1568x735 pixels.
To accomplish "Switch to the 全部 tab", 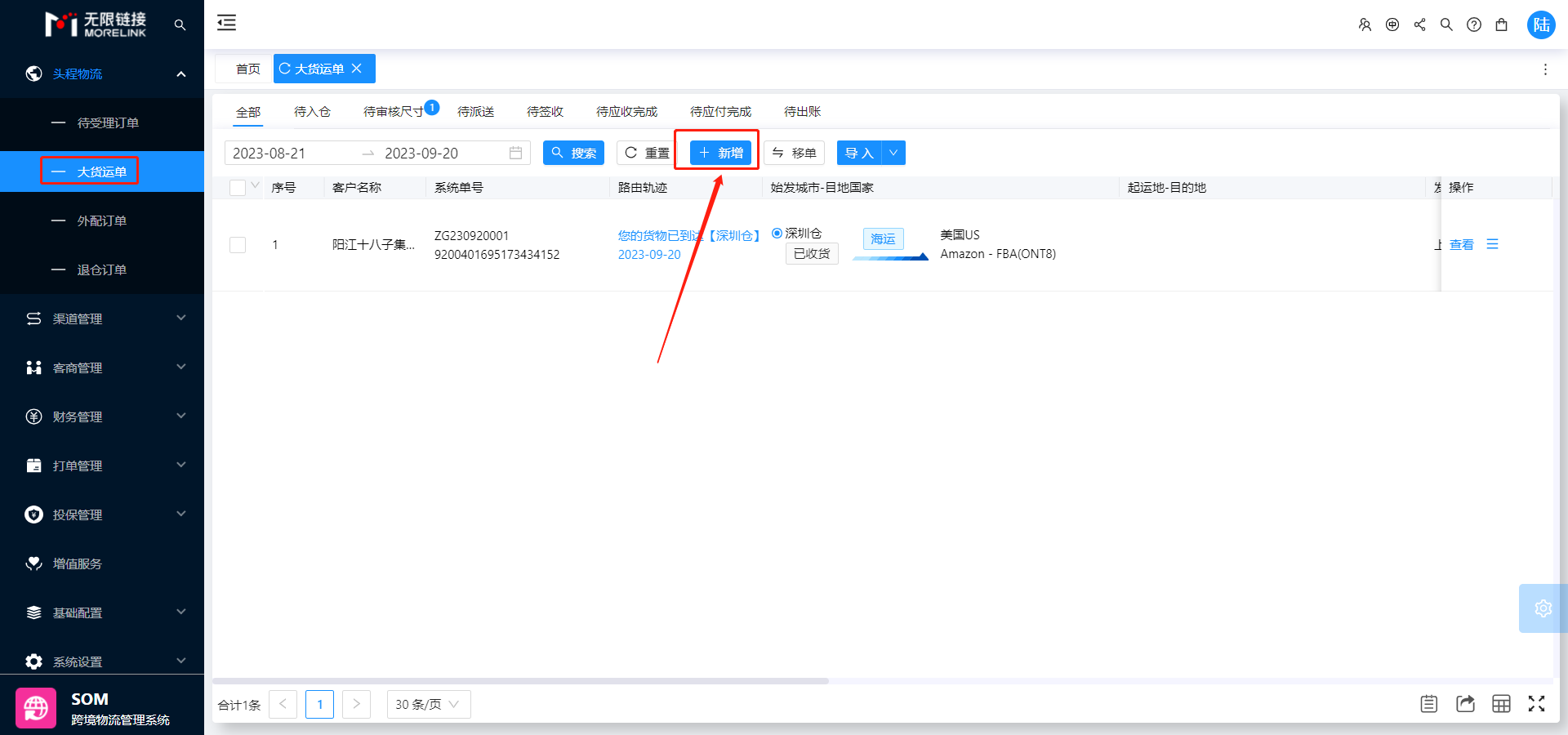I will (x=248, y=112).
